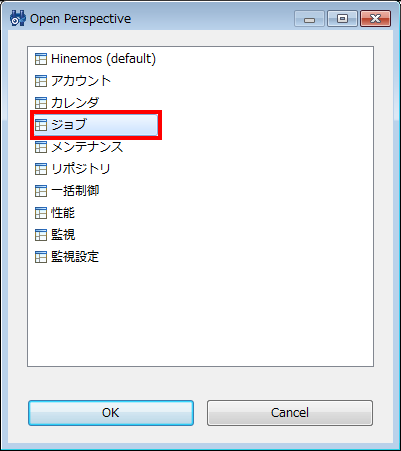401x451 pixels.
Task: Click the 性能 perspective icon
Action: coord(41,213)
